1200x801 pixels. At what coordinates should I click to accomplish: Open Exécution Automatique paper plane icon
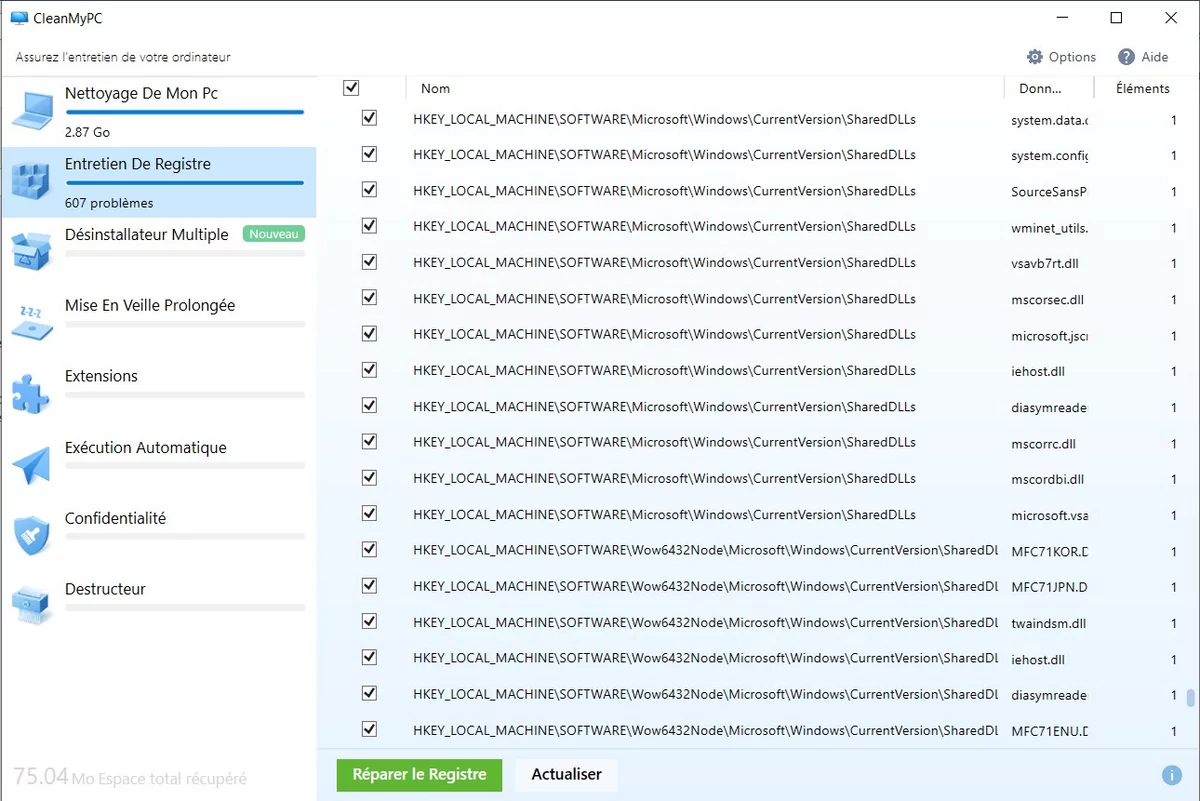(32, 465)
